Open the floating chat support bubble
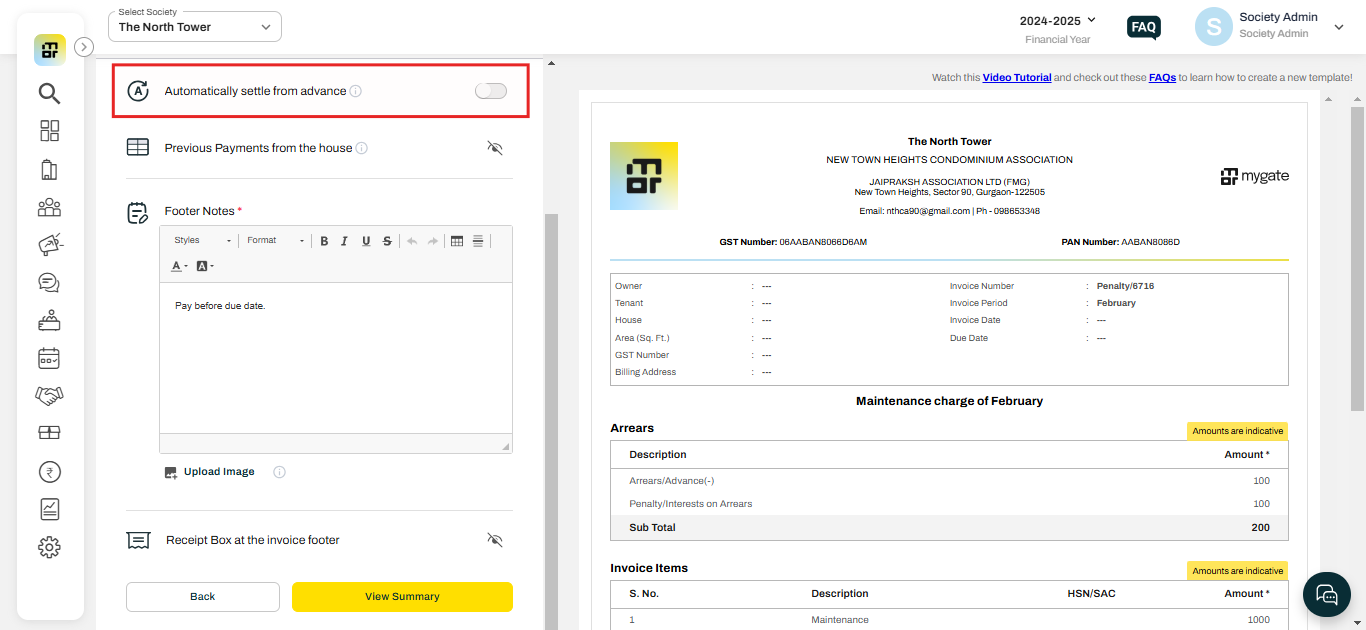 (1326, 594)
